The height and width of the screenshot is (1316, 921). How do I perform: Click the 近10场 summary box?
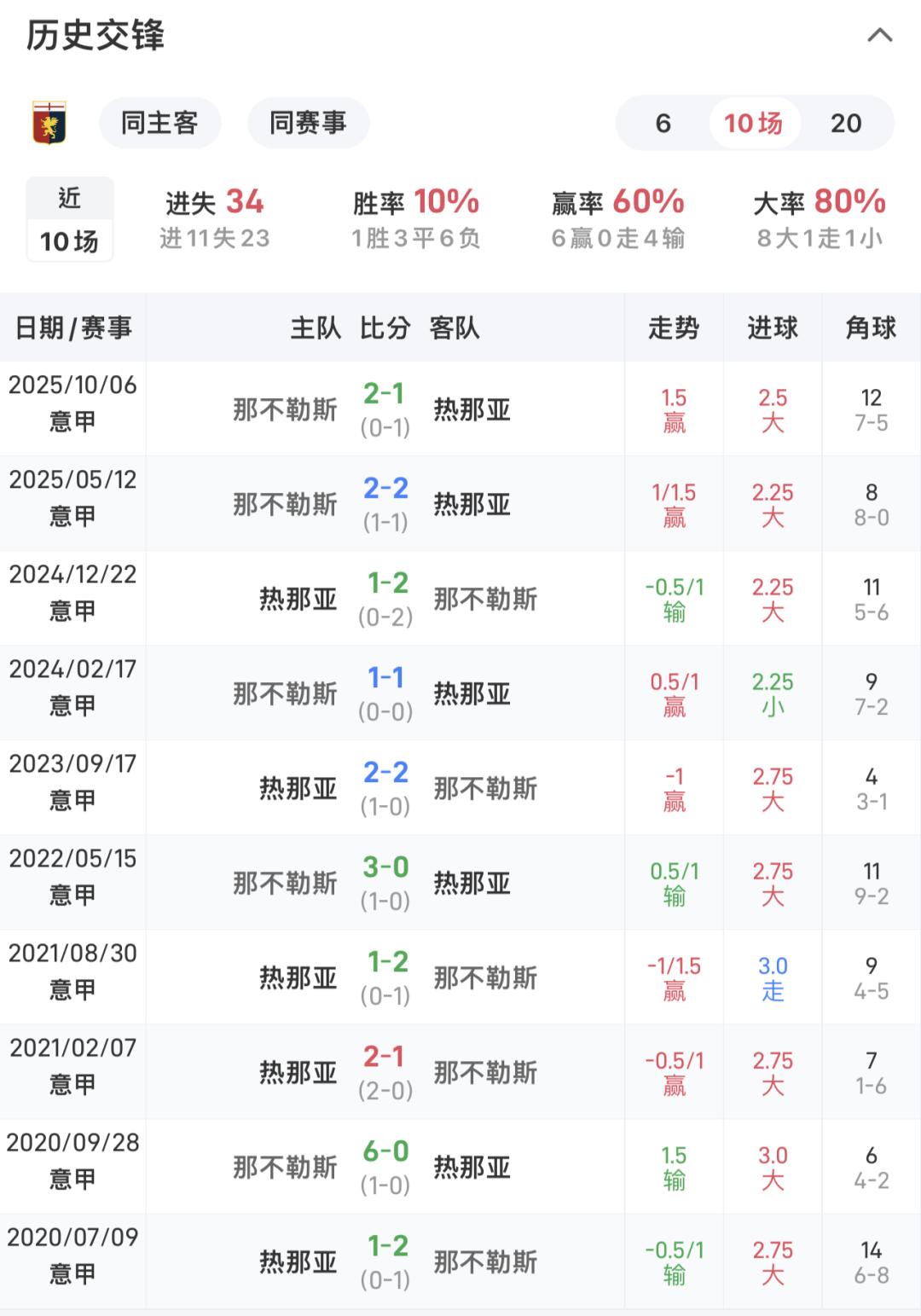coord(69,219)
